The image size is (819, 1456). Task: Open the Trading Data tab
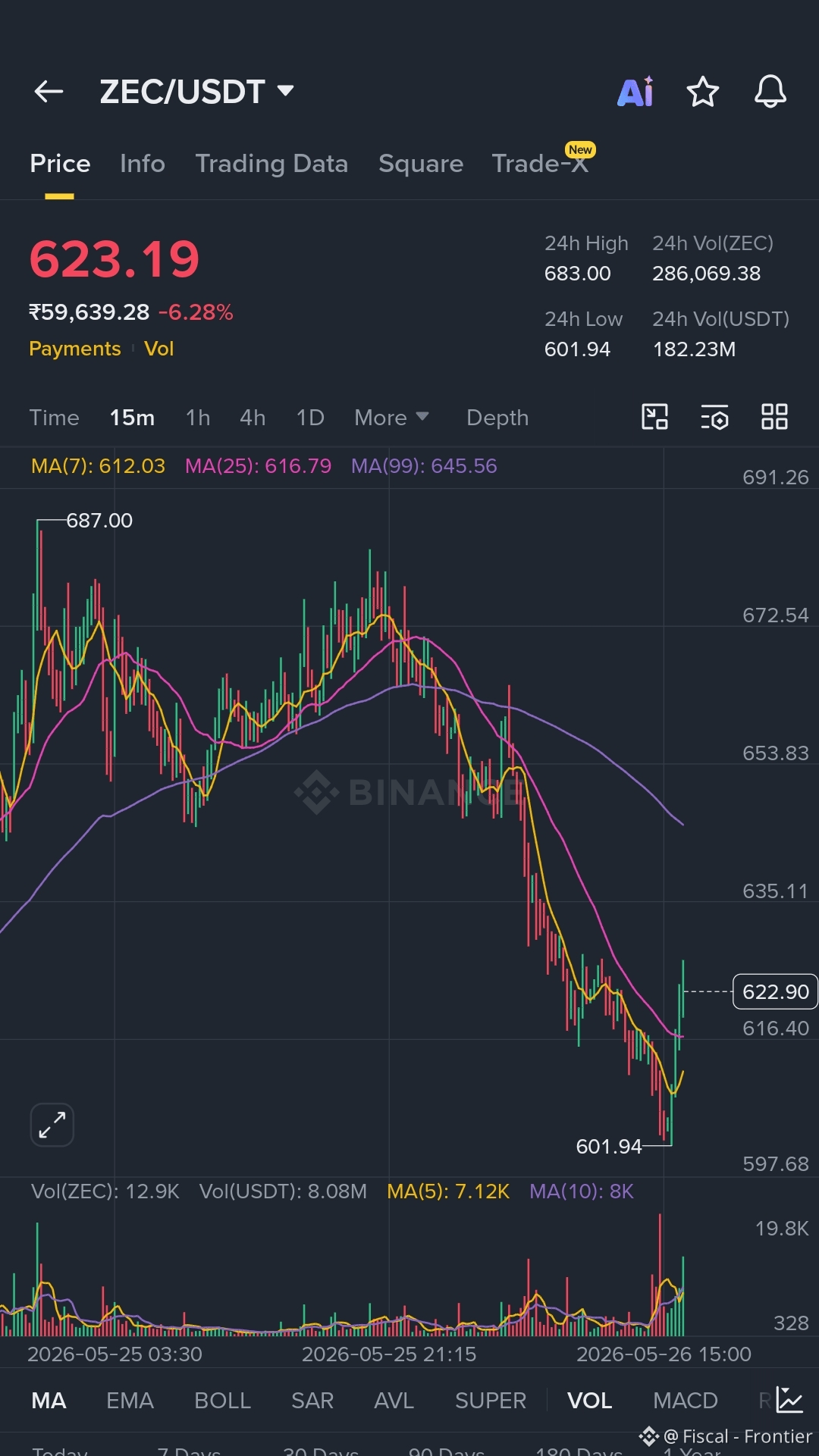[x=271, y=164]
